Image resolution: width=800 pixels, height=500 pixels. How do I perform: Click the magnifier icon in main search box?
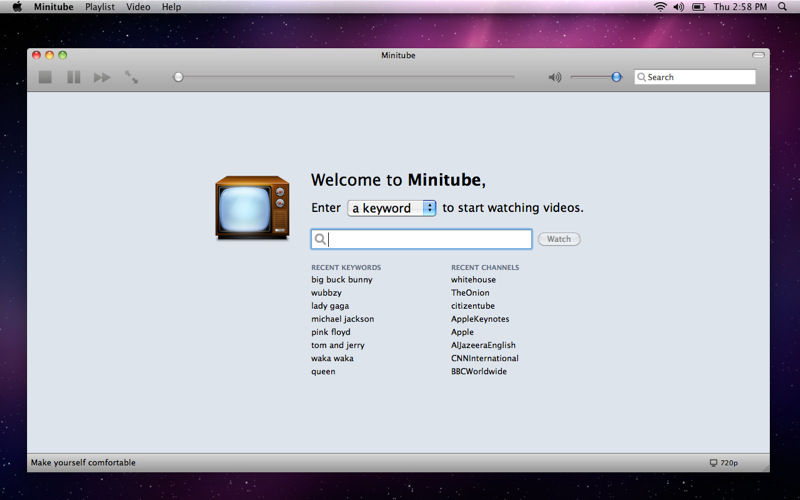point(320,239)
